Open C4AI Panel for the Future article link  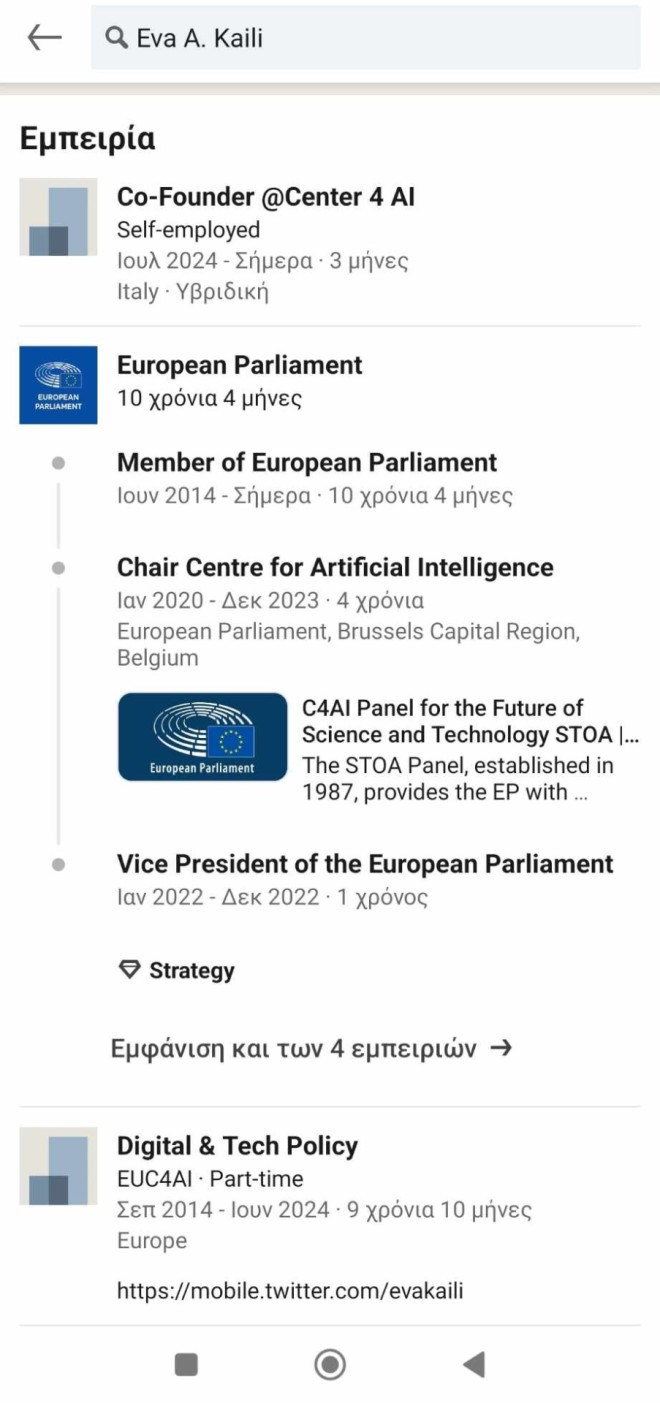[470, 721]
